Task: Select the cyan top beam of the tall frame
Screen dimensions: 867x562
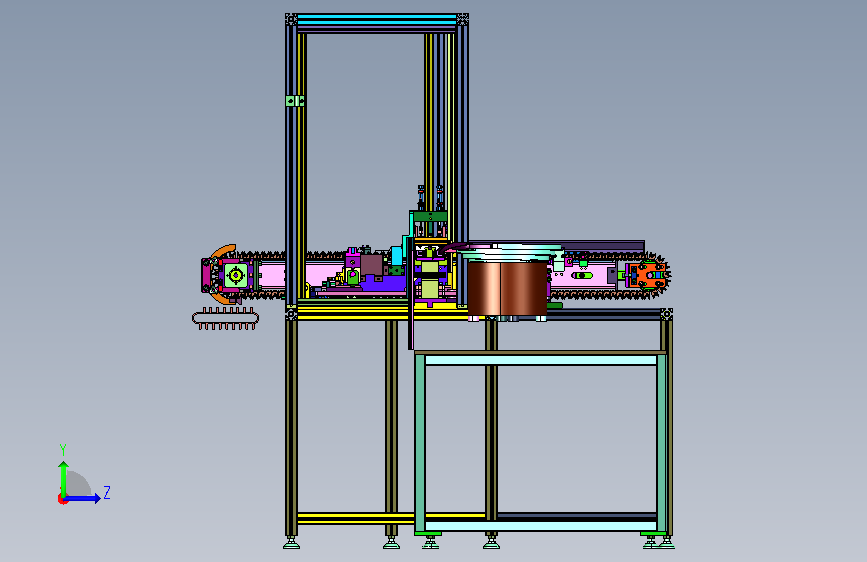Action: click(x=377, y=18)
